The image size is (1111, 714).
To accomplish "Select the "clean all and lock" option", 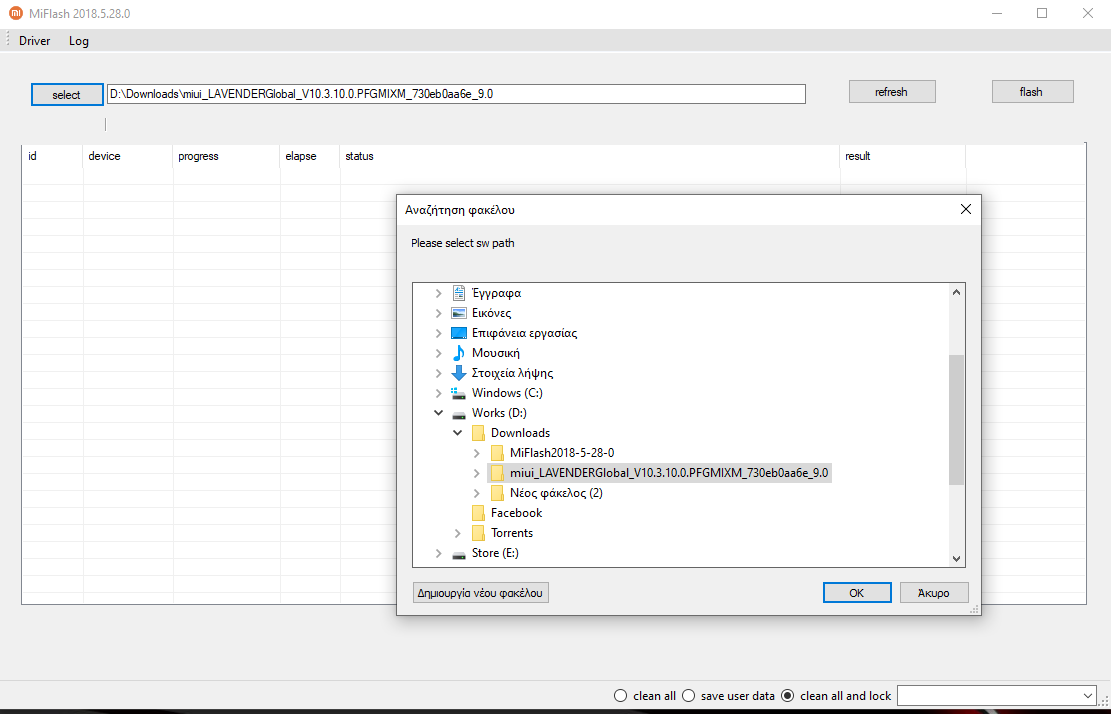I will click(x=787, y=696).
